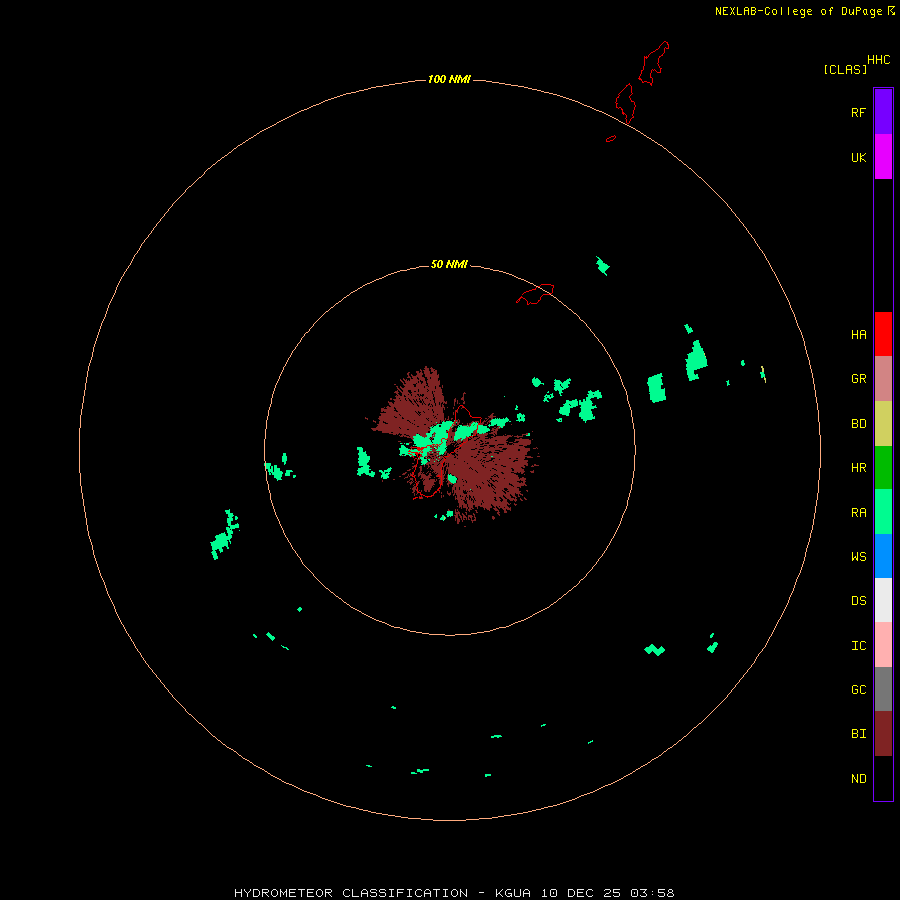900x900 pixels.
Task: Click the [CLAS] legend heading
Action: tap(845, 69)
